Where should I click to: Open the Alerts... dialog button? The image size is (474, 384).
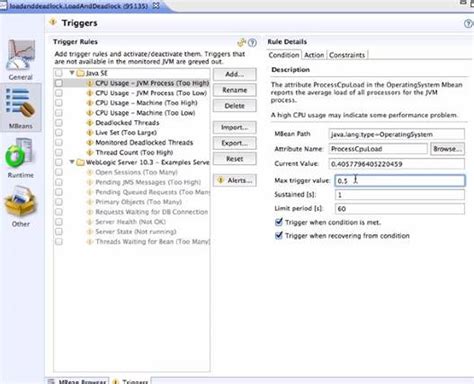coord(235,180)
